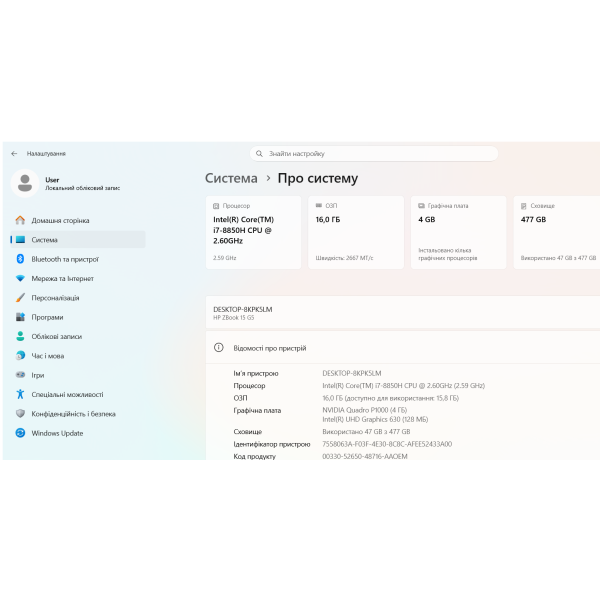Click the info icon beside Відомості про пристрій
The image size is (600, 600).
tap(218, 347)
